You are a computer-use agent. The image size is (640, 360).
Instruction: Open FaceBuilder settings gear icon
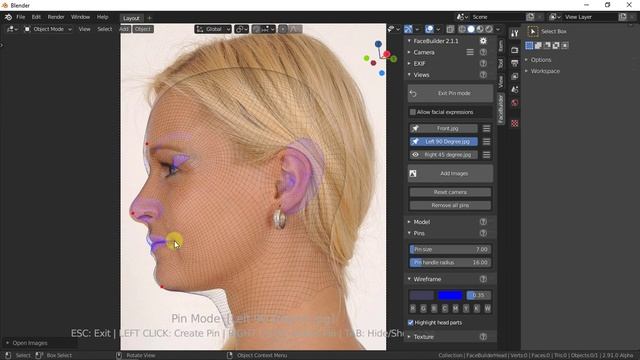coord(483,41)
